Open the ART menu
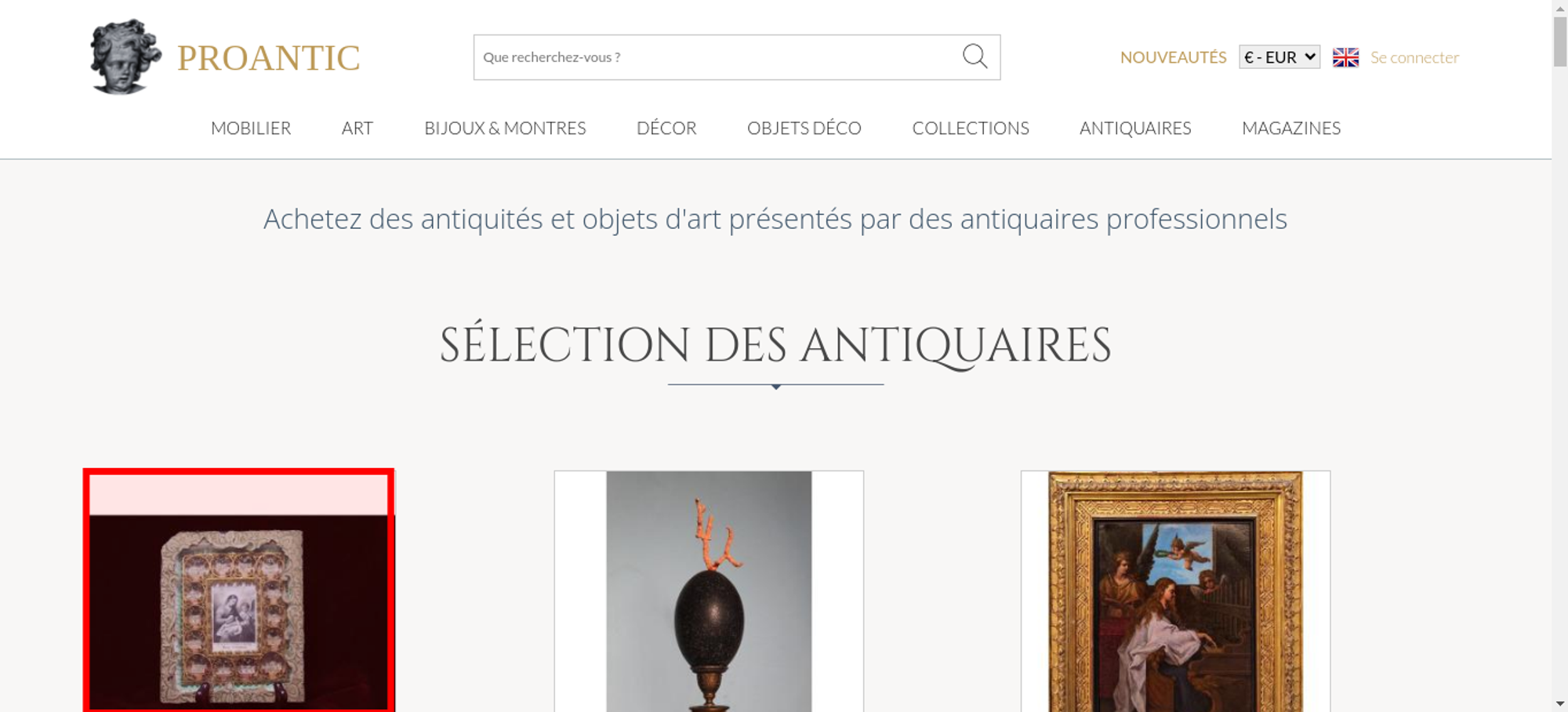Image resolution: width=1568 pixels, height=712 pixels. coord(358,128)
